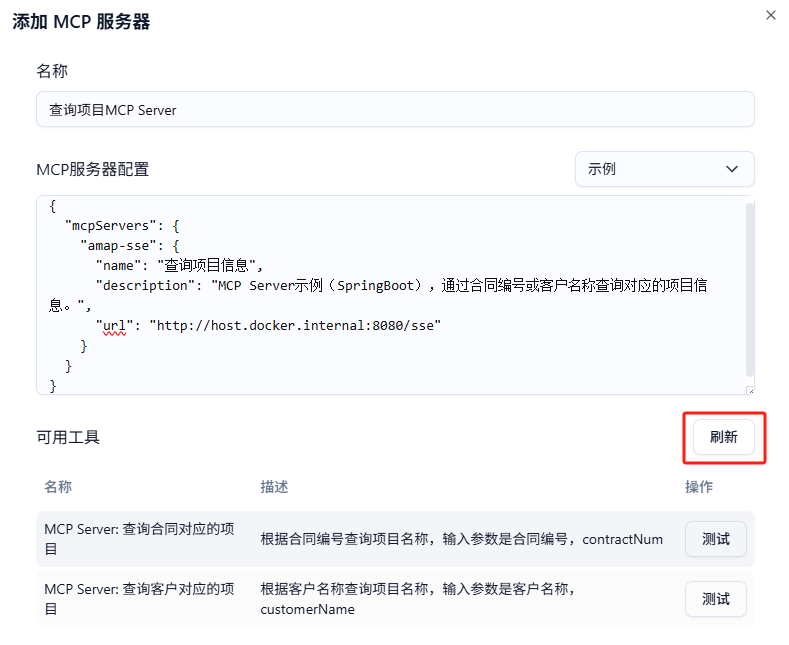This screenshot has height=645, width=789.
Task: Click the "amap-sse" key in config
Action: 120,245
